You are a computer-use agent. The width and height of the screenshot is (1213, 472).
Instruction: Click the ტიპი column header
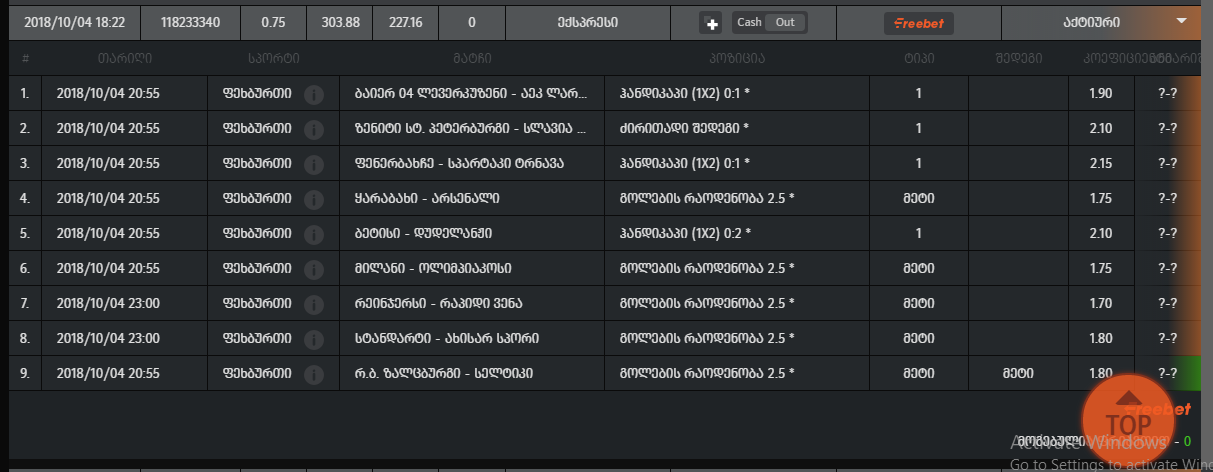tap(918, 58)
